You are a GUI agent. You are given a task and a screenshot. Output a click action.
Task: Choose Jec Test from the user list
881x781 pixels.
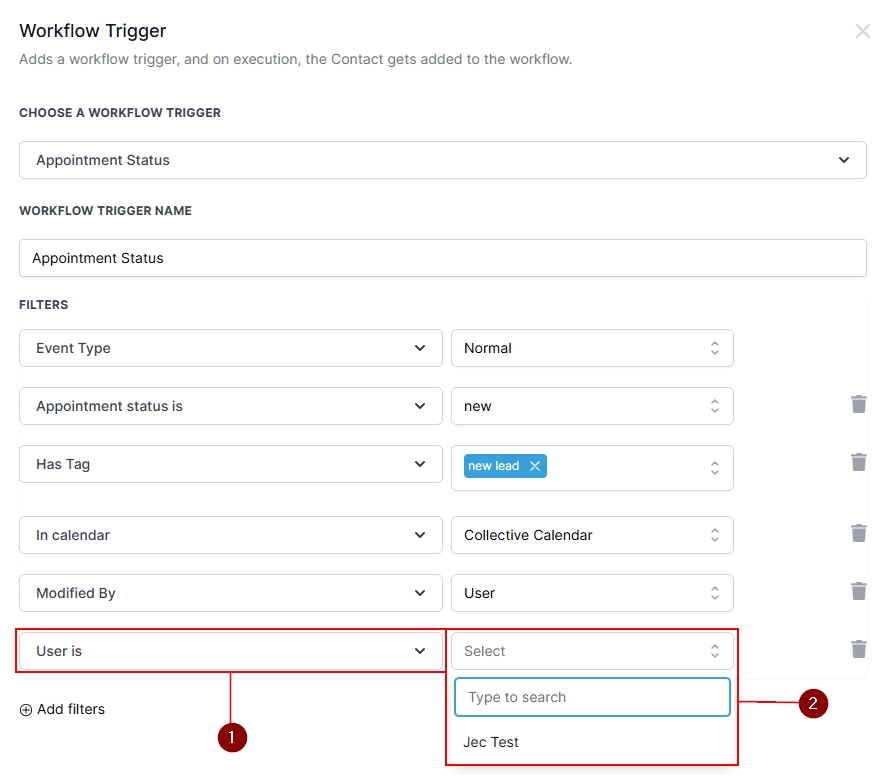(x=491, y=742)
